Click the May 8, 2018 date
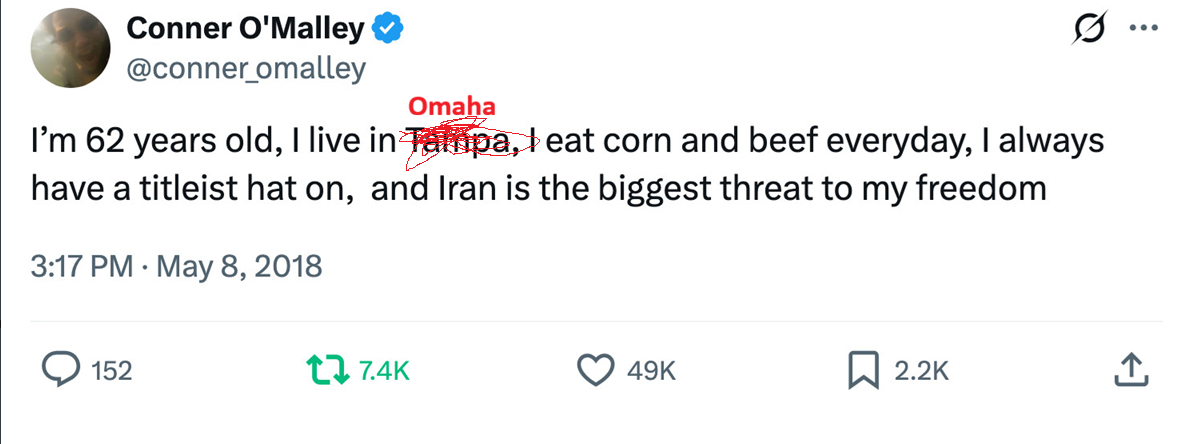The height and width of the screenshot is (444, 1191). pos(240,266)
